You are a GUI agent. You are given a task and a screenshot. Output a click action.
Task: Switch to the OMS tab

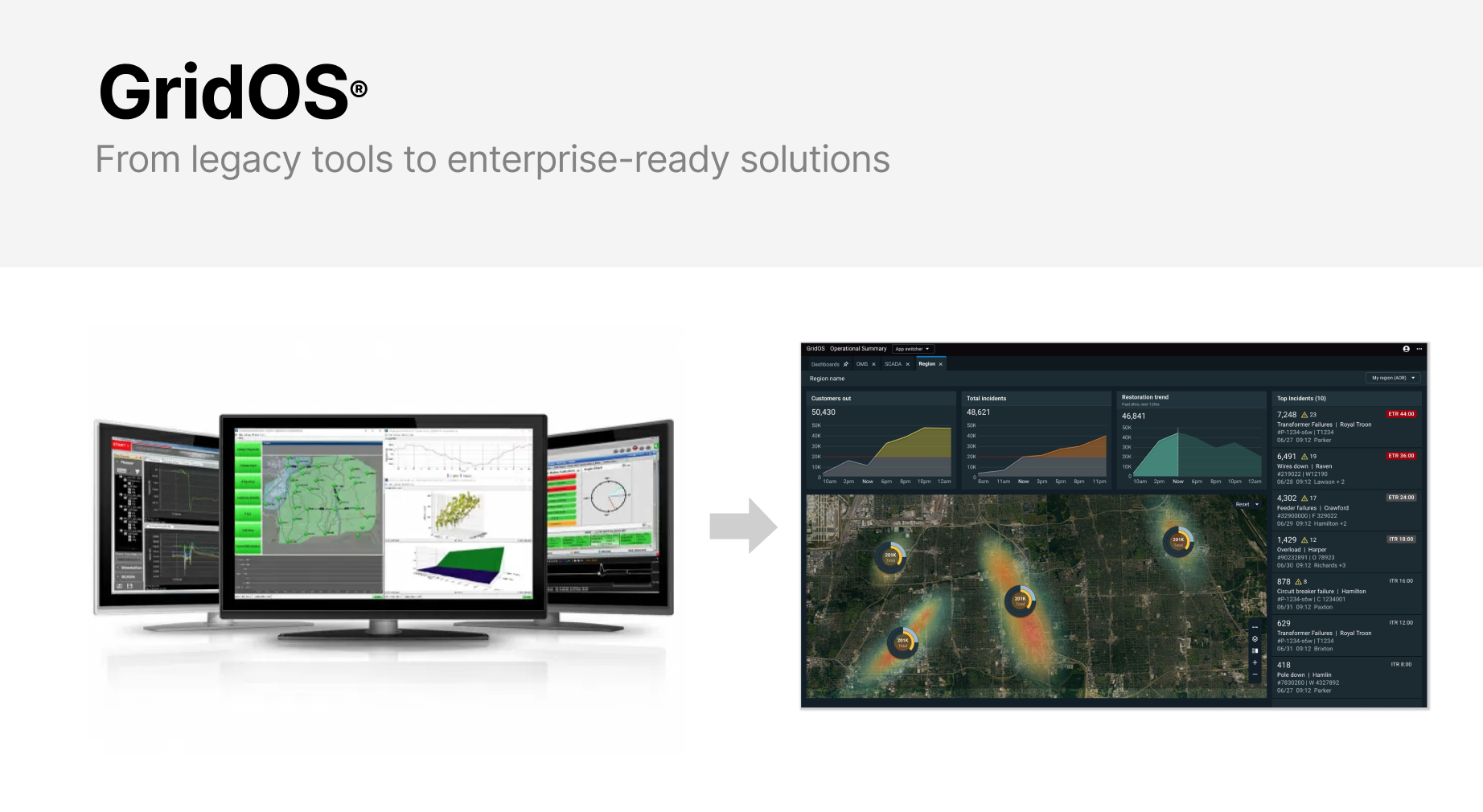pyautogui.click(x=862, y=364)
